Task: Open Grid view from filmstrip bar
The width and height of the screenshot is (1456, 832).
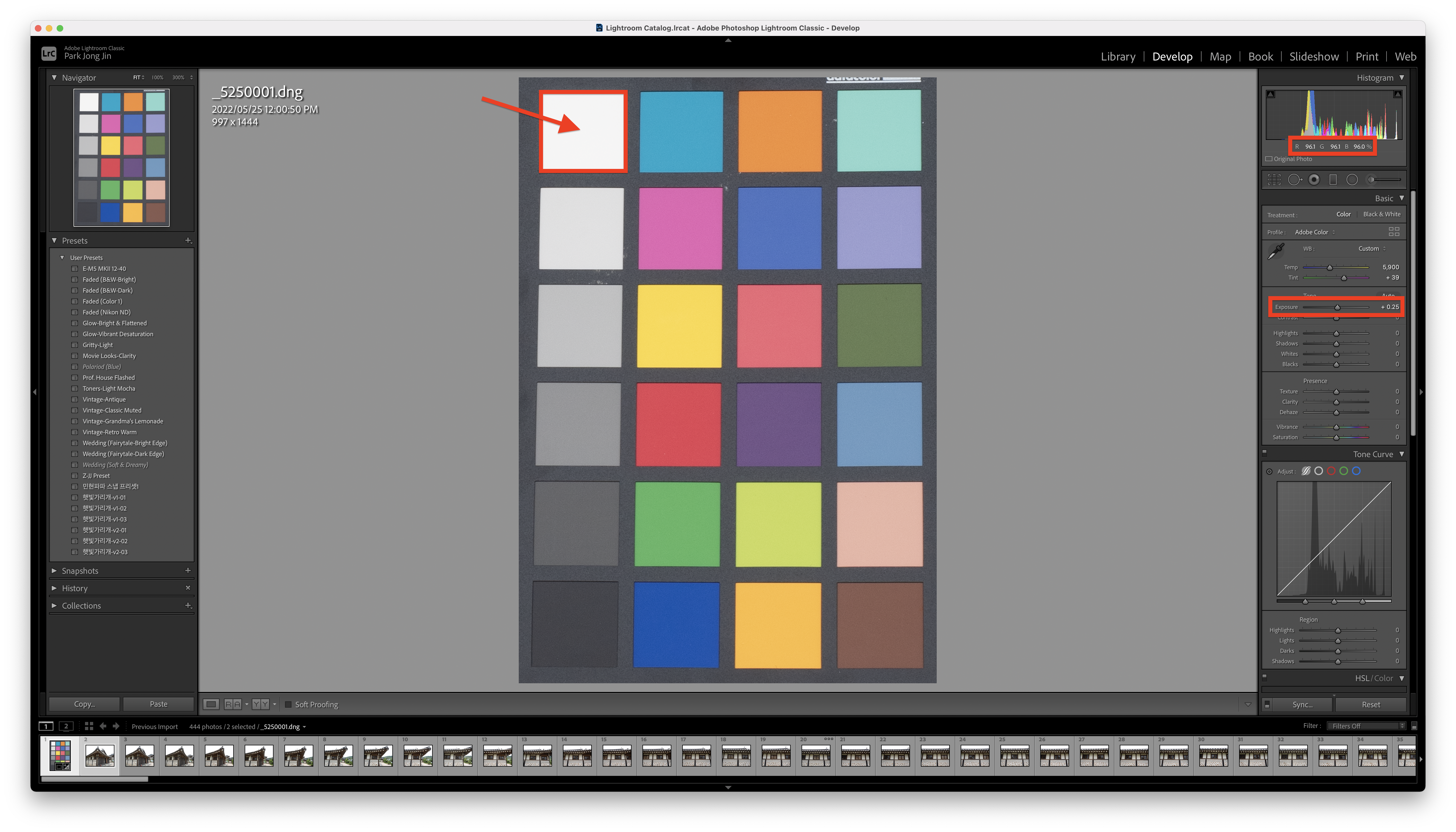Action: click(89, 726)
